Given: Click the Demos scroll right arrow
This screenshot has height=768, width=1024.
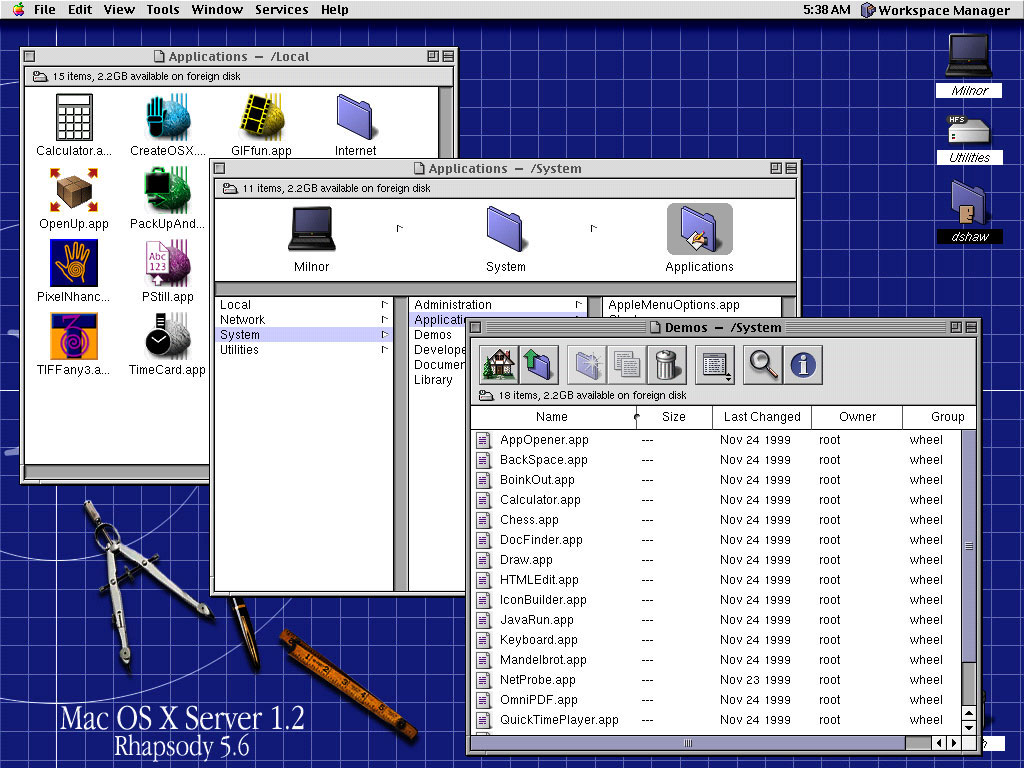Looking at the screenshot, I should pyautogui.click(x=954, y=743).
